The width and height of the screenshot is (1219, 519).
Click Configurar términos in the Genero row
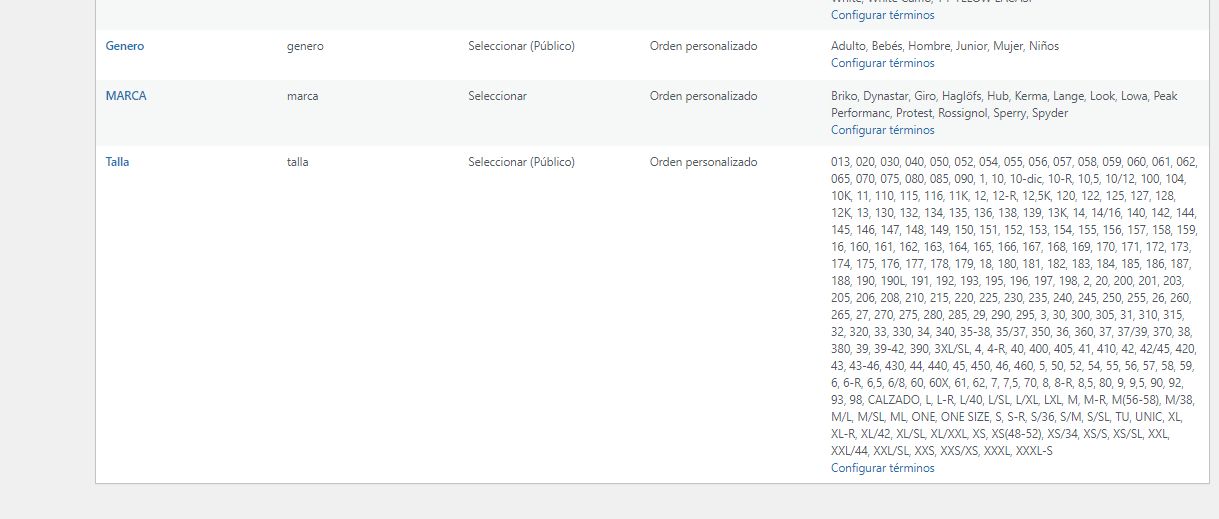tap(883, 63)
